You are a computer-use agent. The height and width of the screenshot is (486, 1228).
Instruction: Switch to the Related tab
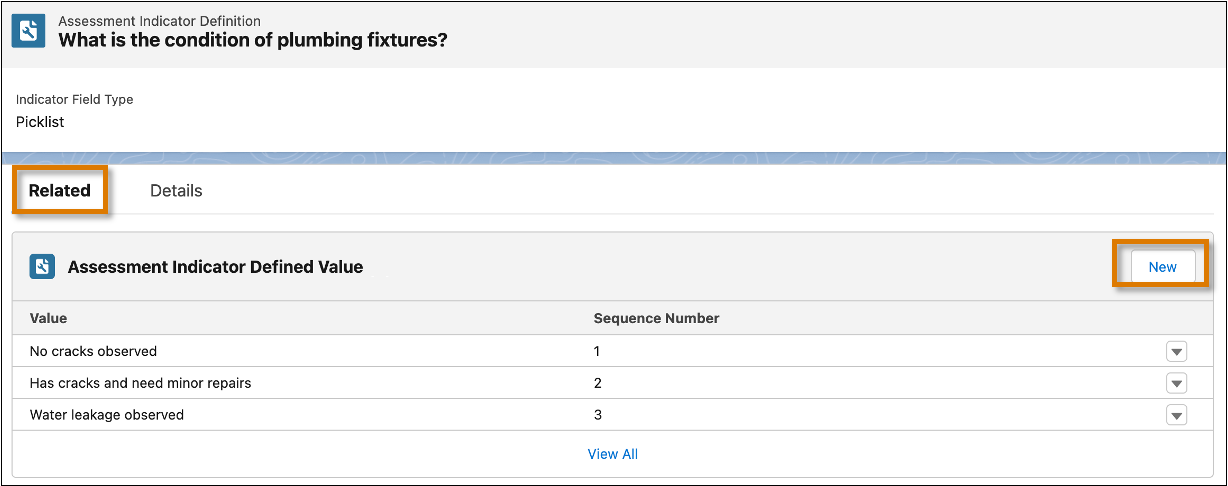coord(60,190)
